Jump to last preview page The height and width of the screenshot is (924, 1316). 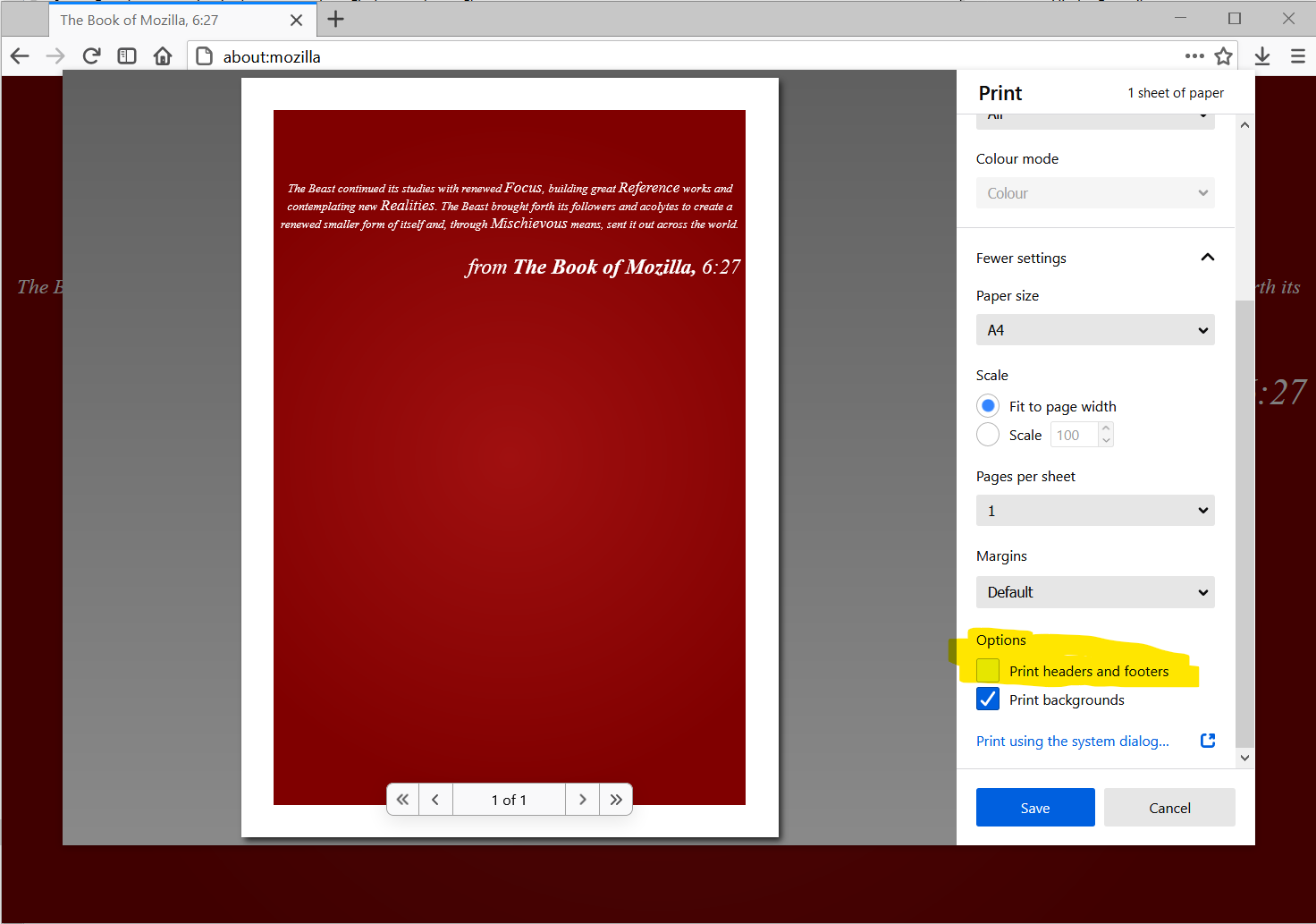pos(616,800)
